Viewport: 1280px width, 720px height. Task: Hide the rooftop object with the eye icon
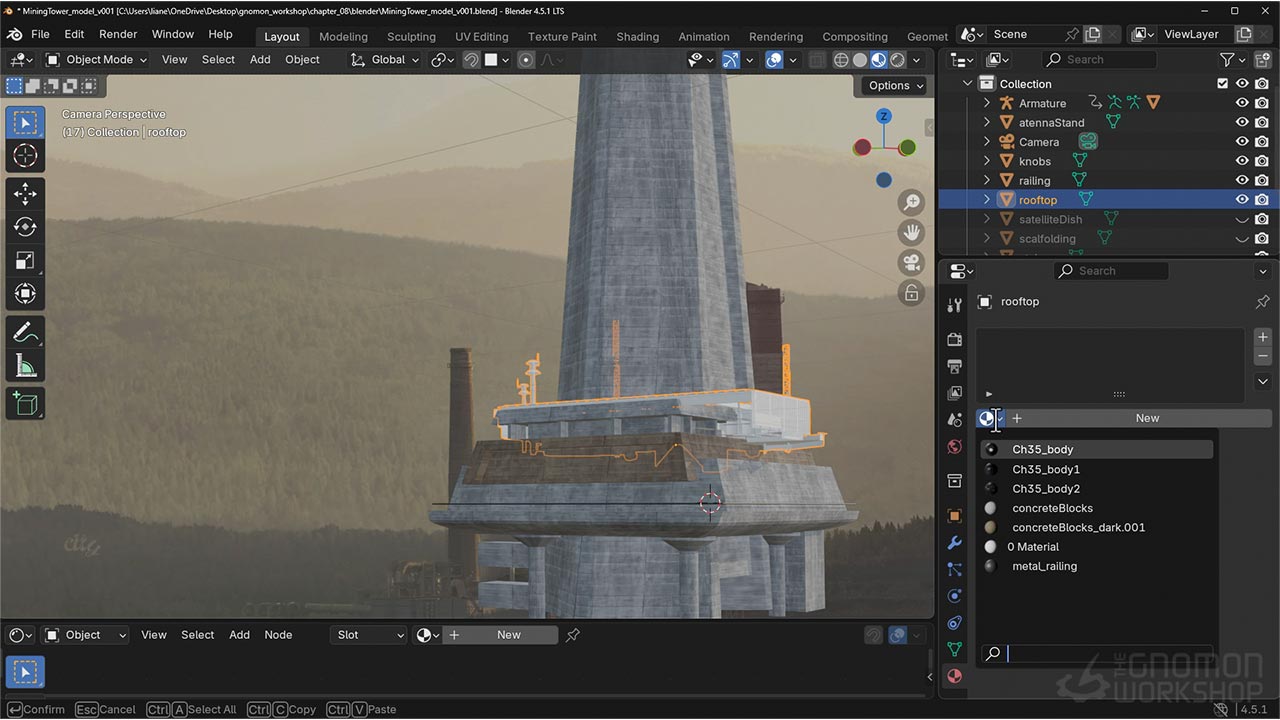click(1242, 200)
